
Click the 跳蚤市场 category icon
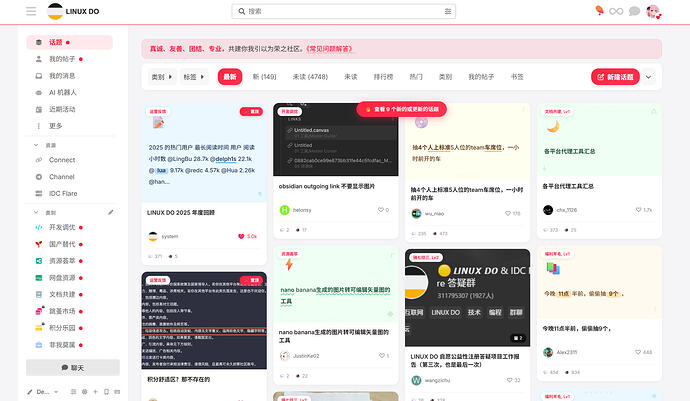coord(39,311)
